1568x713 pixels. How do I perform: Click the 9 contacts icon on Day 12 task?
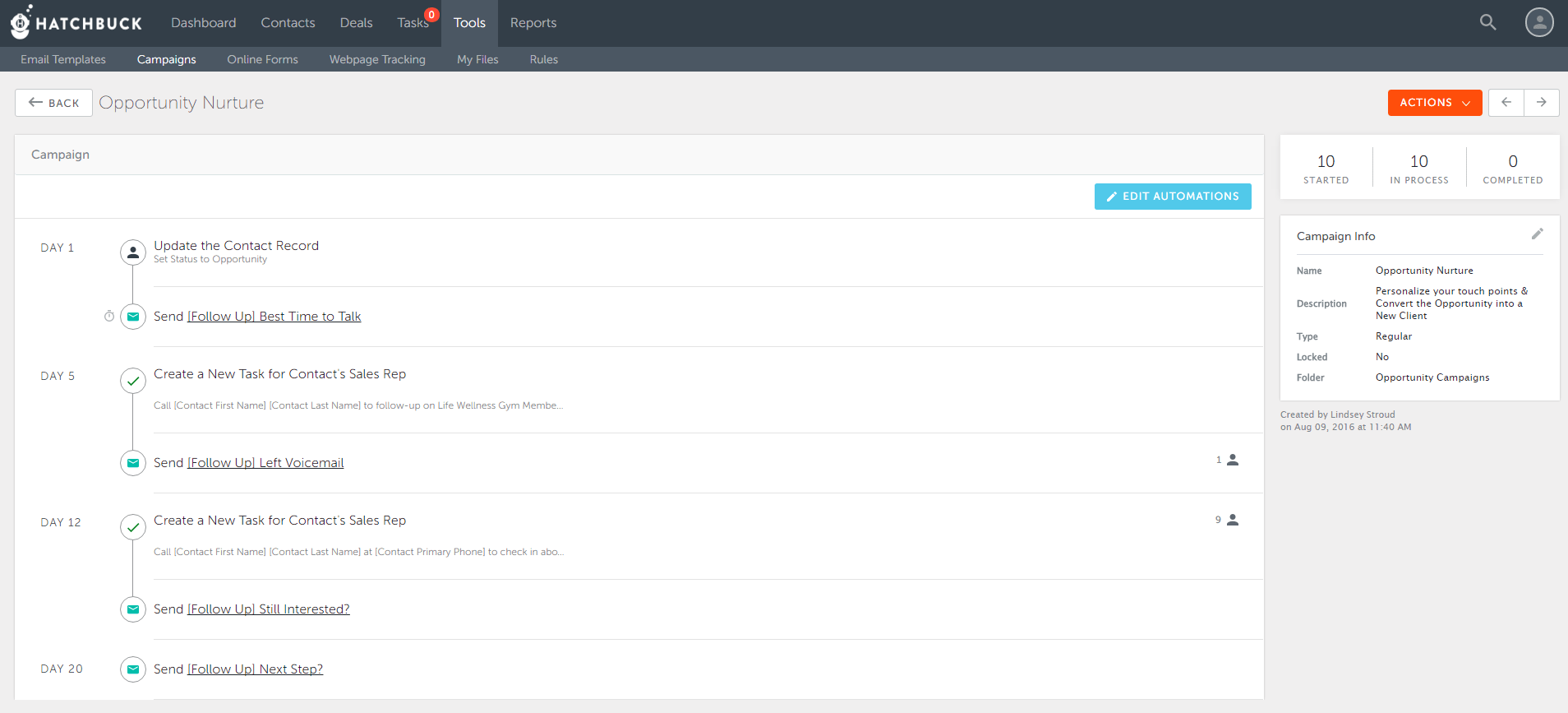coord(1232,521)
